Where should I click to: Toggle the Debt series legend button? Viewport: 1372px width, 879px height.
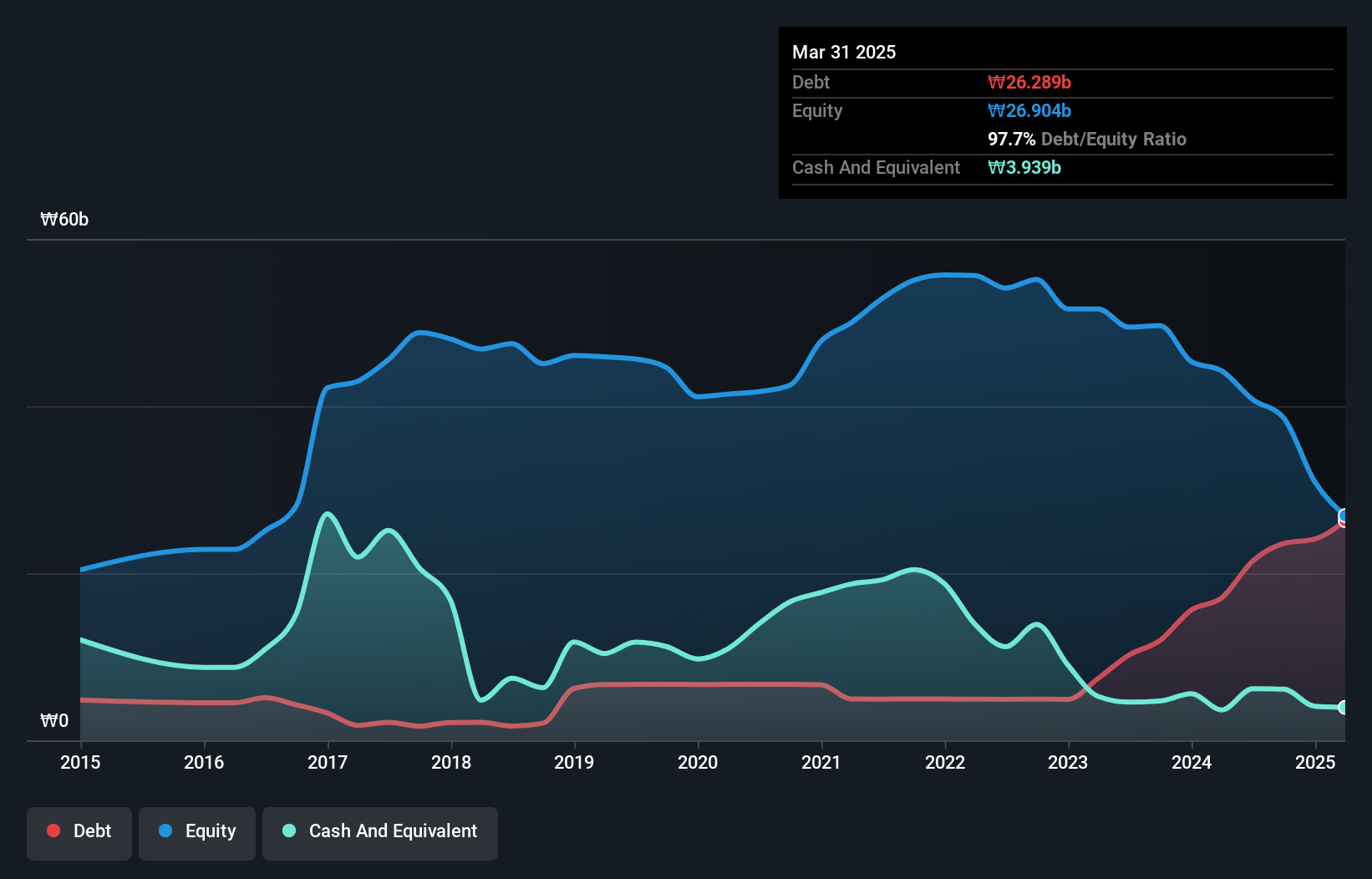point(79,832)
